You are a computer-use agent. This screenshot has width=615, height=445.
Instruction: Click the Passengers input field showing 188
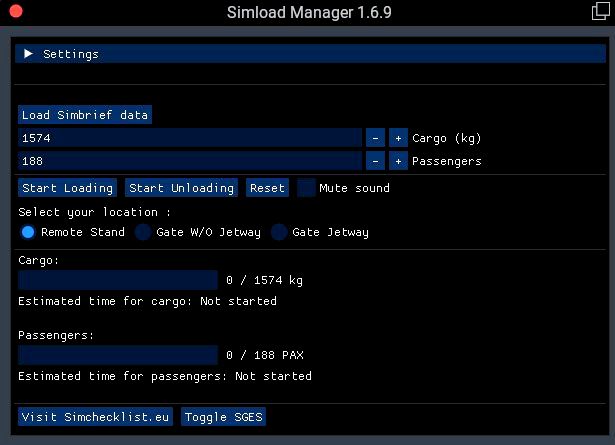(x=190, y=161)
